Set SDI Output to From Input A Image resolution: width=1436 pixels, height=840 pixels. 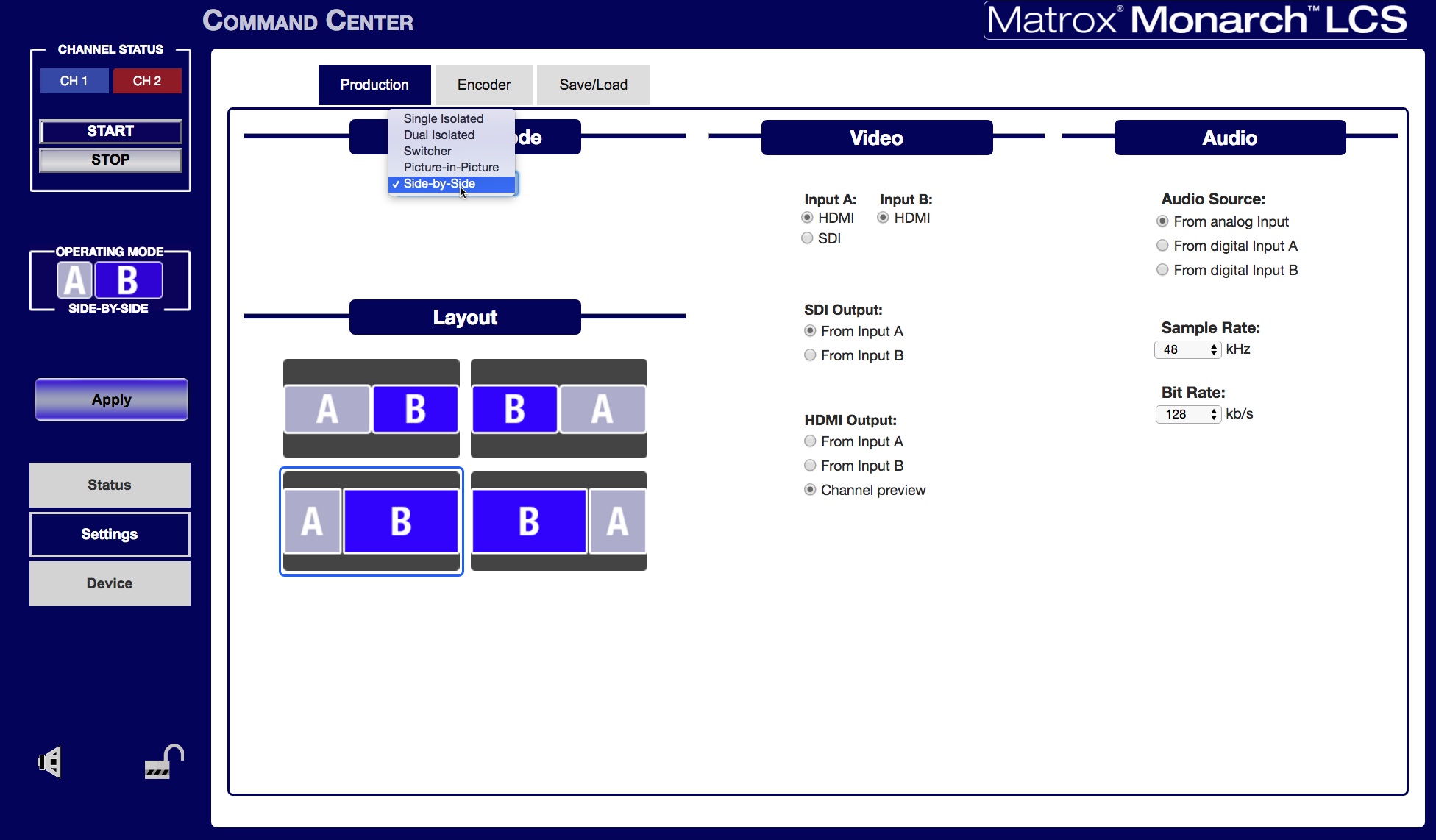tap(810, 331)
